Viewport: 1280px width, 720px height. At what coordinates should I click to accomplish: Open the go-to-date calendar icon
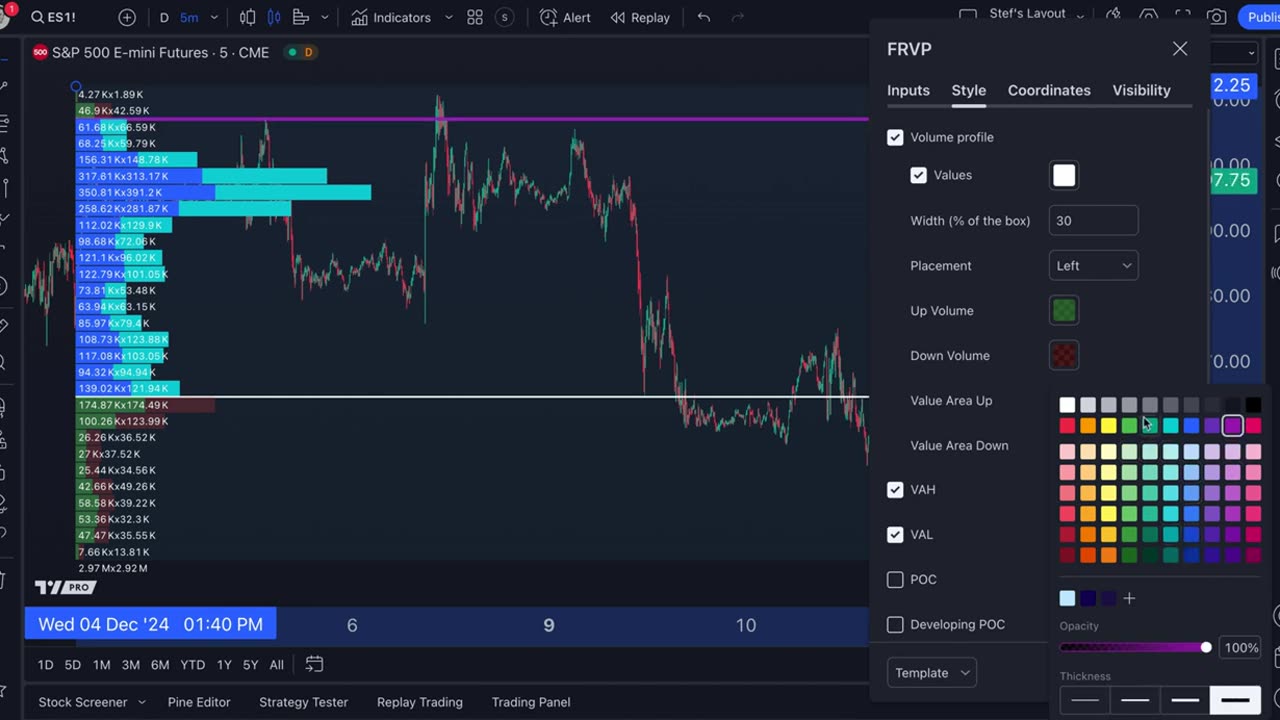314,664
